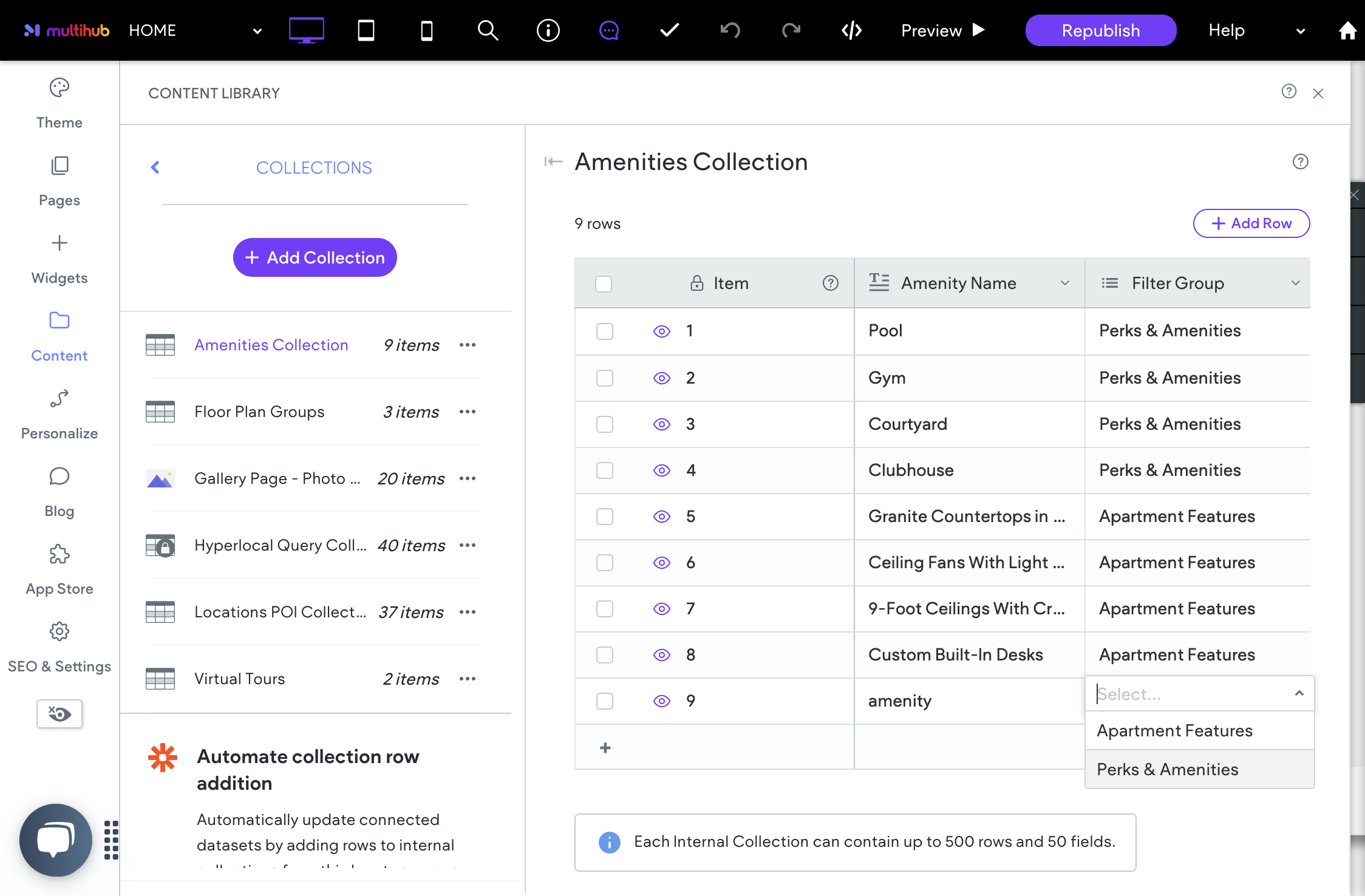Check the box for row 3 Courtyard
1365x896 pixels.
click(605, 424)
